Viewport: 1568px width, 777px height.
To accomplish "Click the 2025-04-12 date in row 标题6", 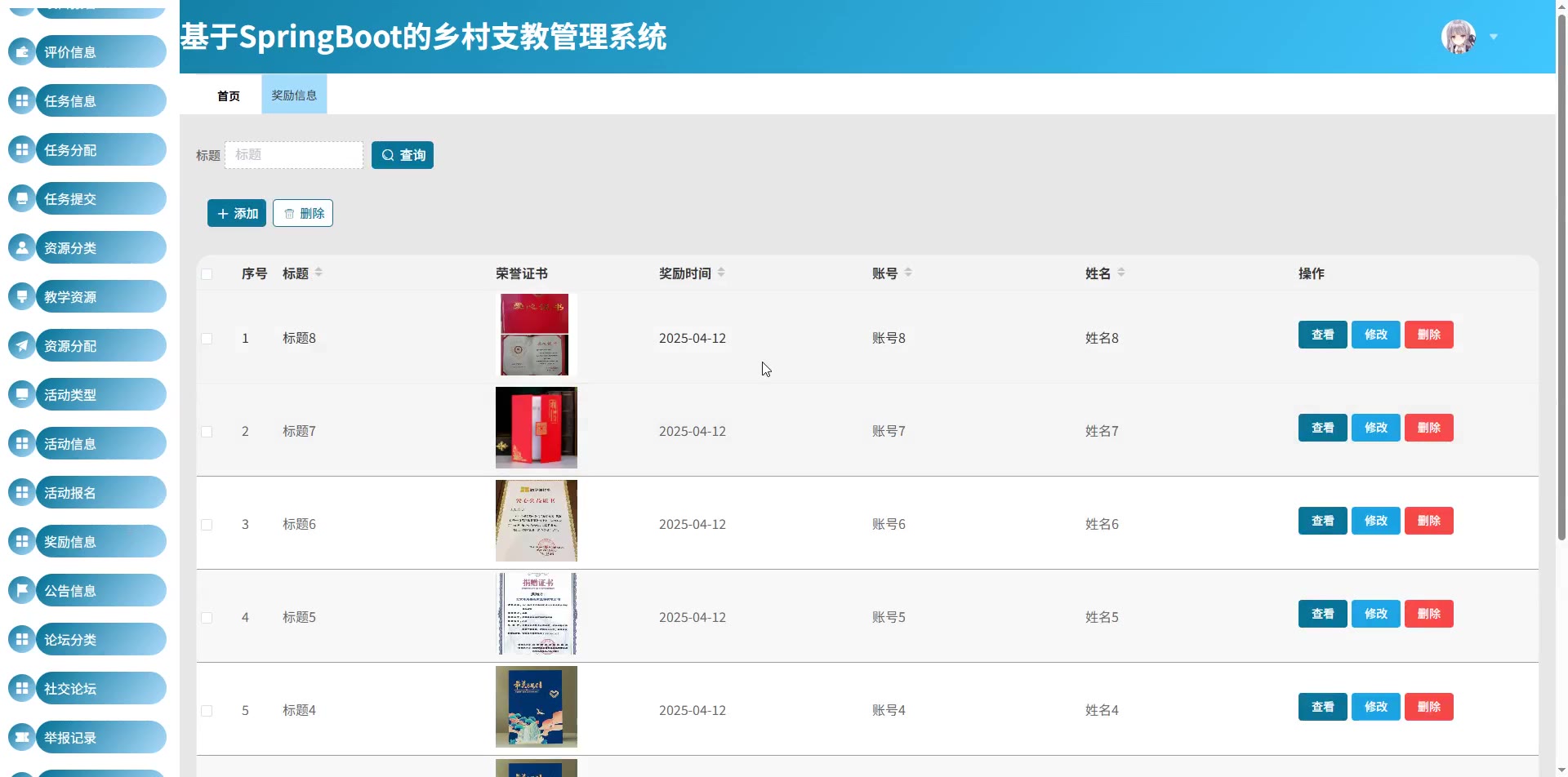I will (693, 525).
